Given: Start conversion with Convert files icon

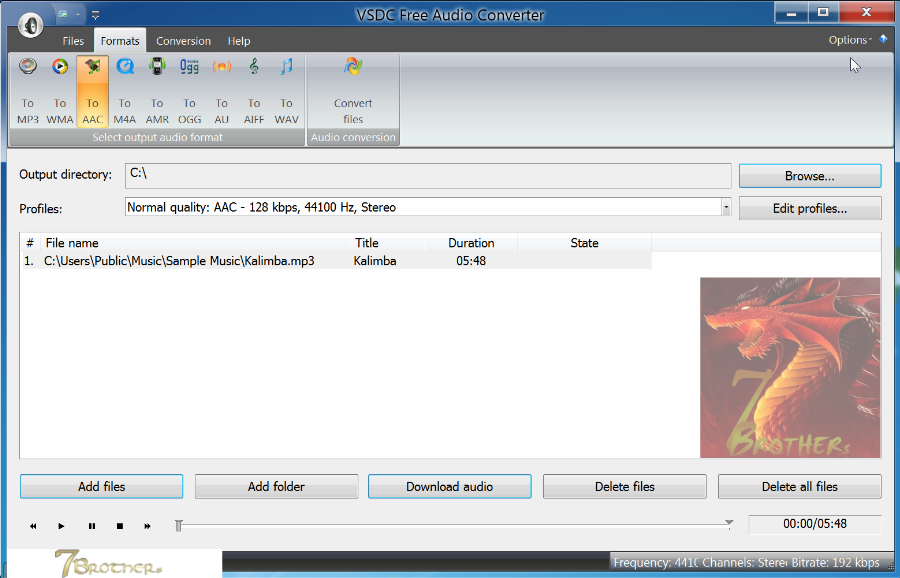Looking at the screenshot, I should pyautogui.click(x=353, y=91).
